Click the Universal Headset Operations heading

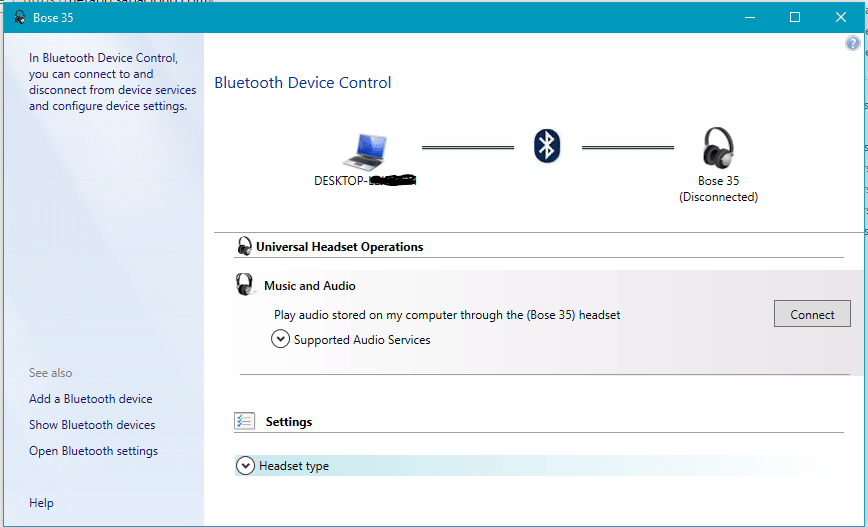[x=339, y=247]
